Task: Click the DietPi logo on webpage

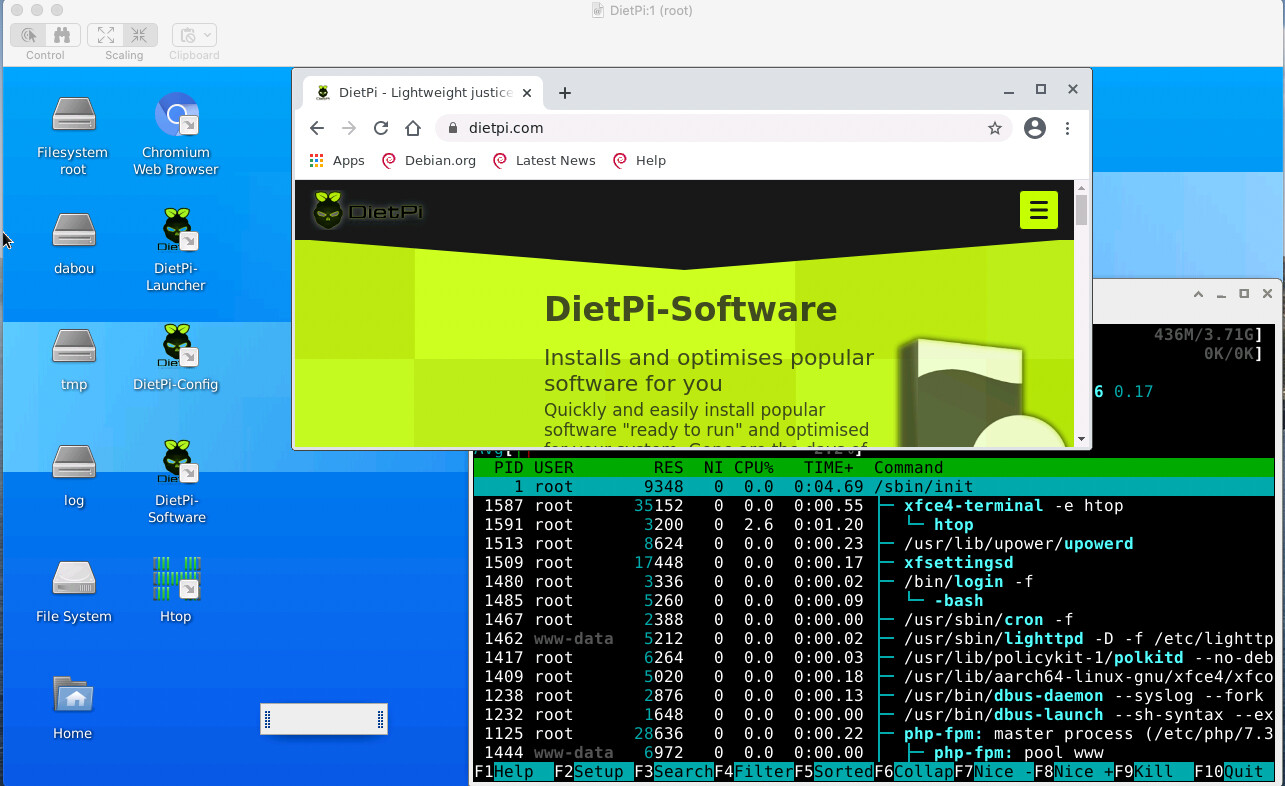Action: point(367,211)
